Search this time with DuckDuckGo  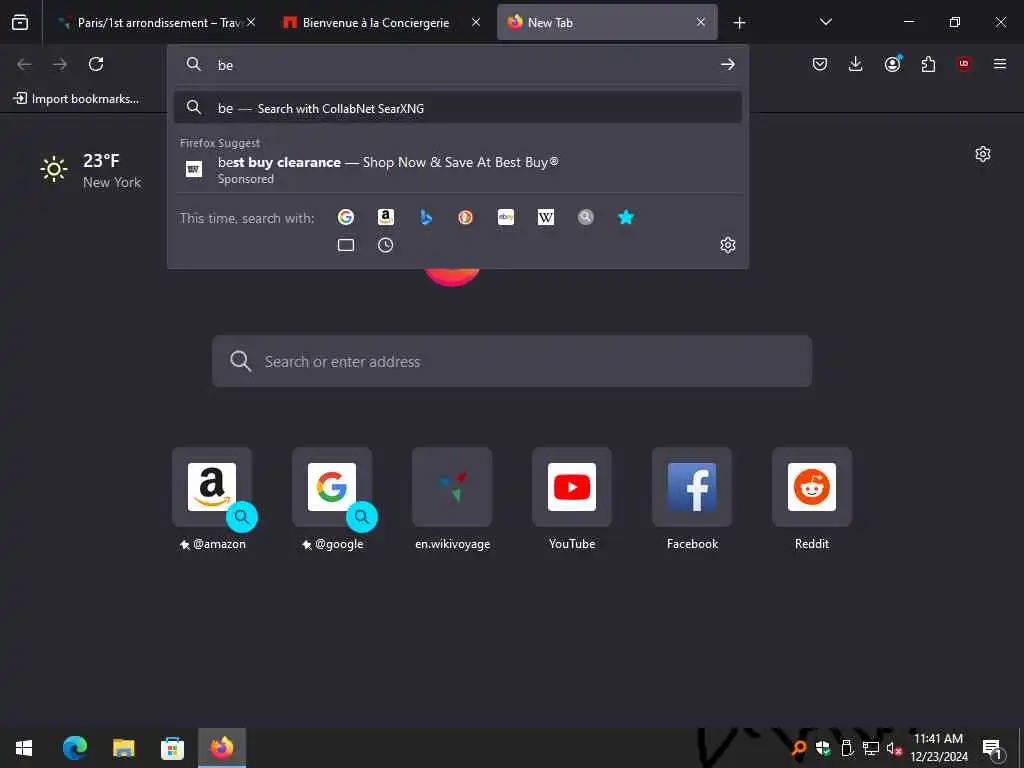(x=466, y=217)
